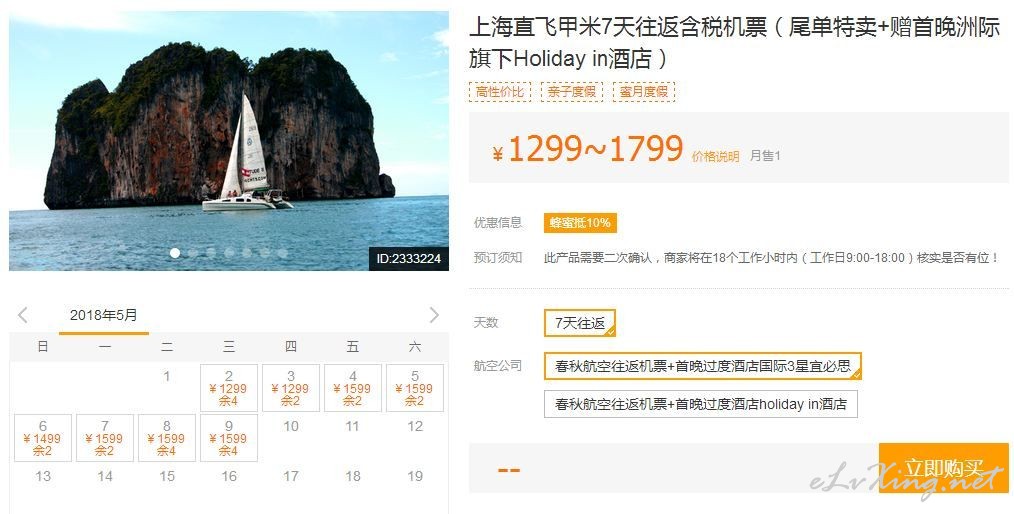The width and height of the screenshot is (1014, 514).
Task: Select May 2 priced ¥1299
Action: click(x=228, y=388)
